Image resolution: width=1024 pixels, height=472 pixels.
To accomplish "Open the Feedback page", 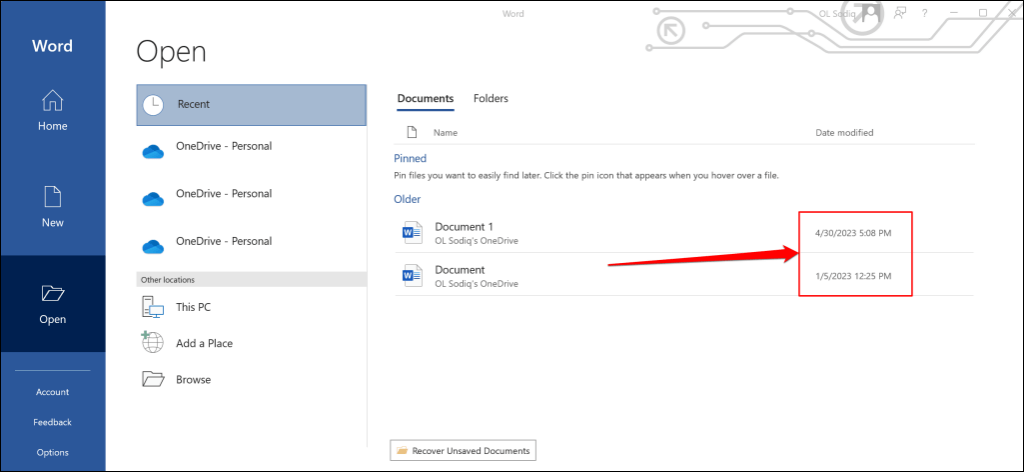I will tap(52, 422).
